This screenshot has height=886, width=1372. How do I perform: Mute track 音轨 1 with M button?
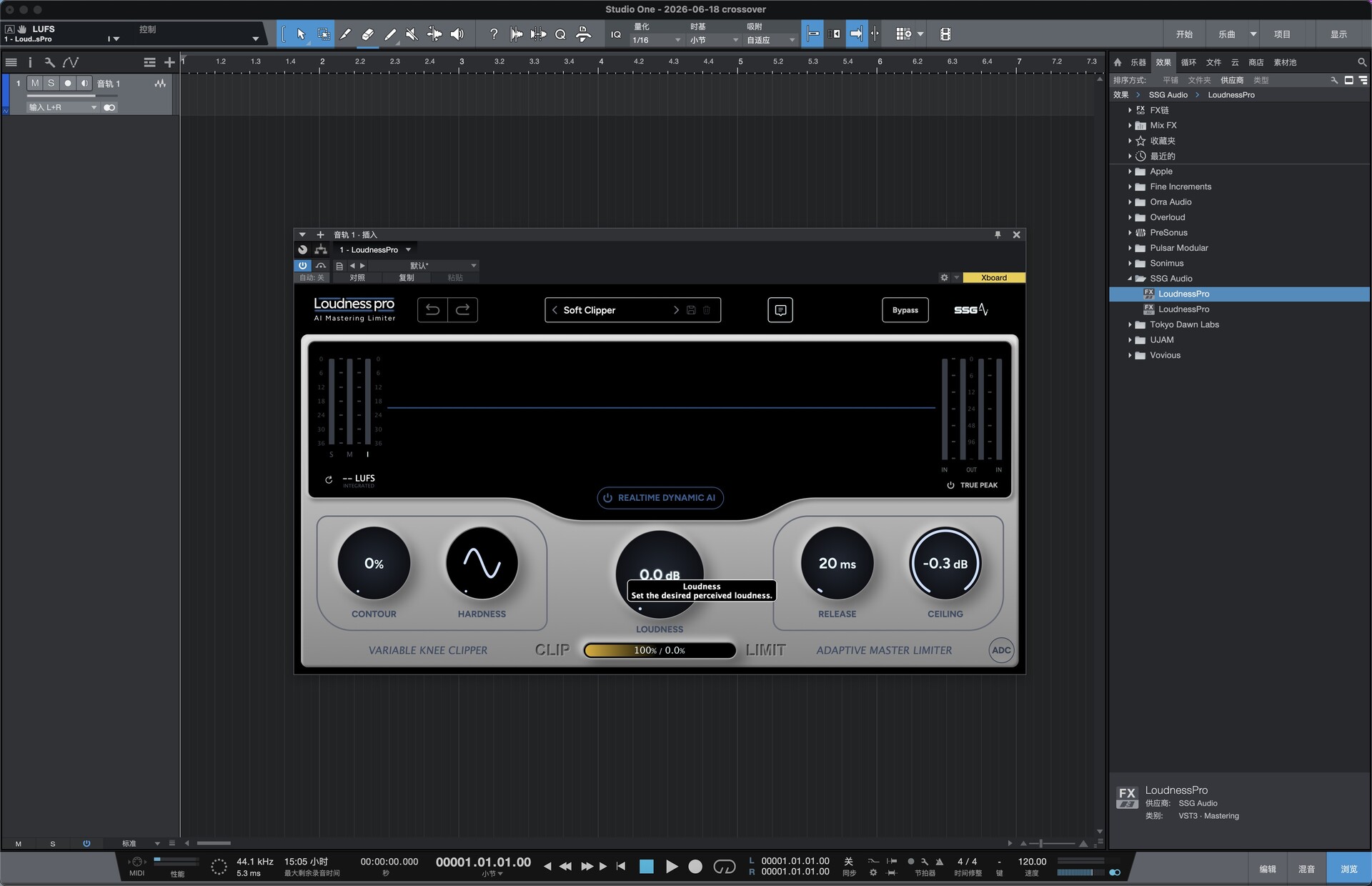click(35, 84)
